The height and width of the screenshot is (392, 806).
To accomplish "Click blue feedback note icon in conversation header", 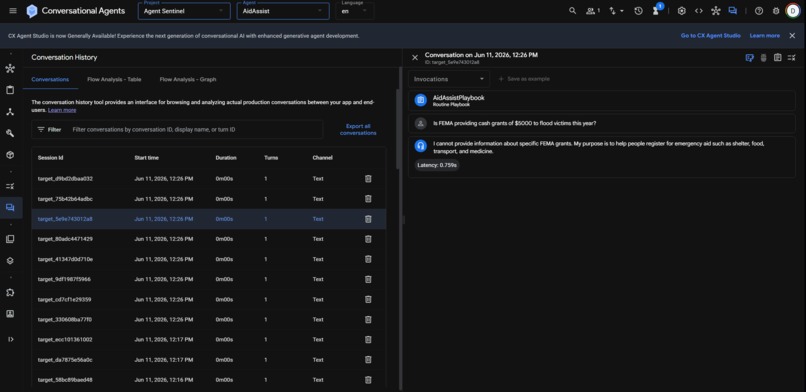I will (749, 58).
